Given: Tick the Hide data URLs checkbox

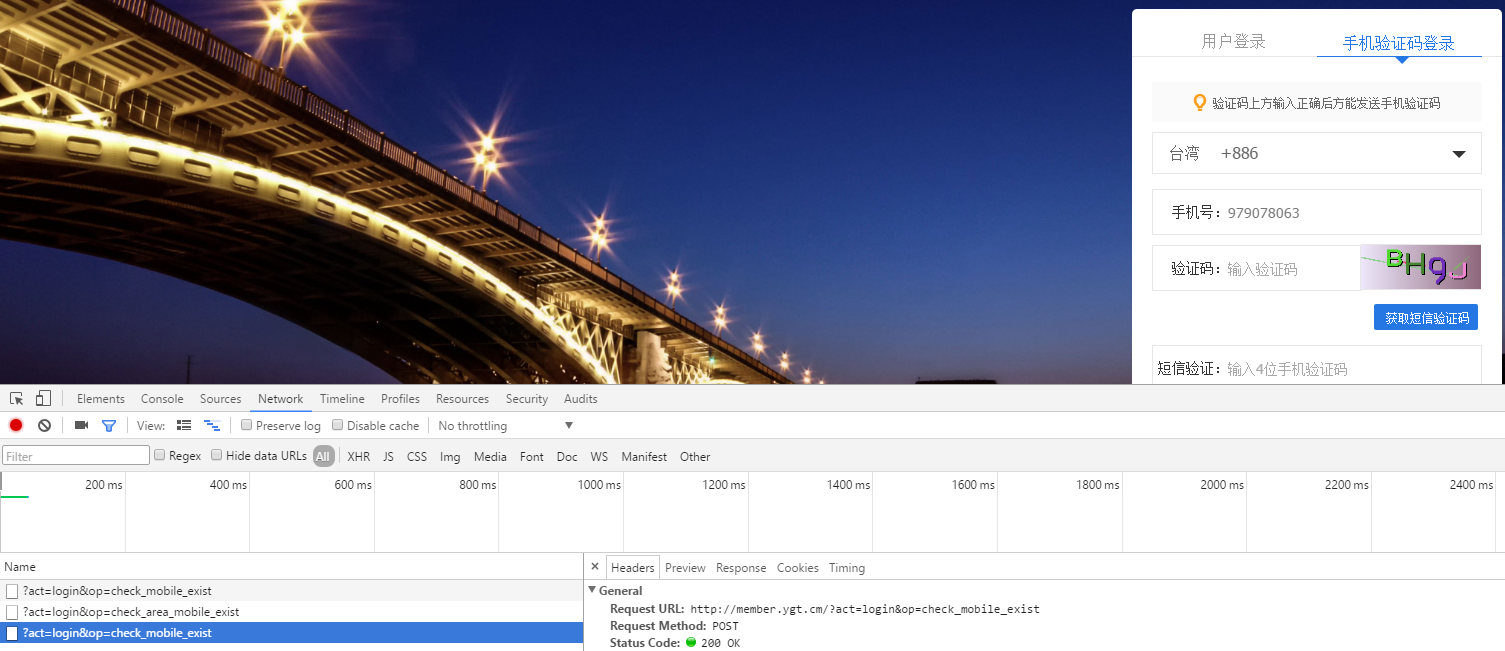Looking at the screenshot, I should [x=217, y=456].
